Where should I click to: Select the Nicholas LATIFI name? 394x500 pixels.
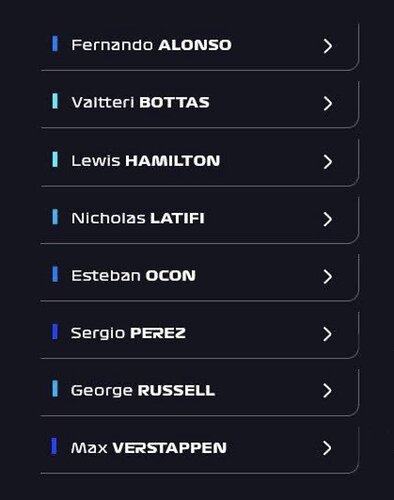click(x=138, y=218)
